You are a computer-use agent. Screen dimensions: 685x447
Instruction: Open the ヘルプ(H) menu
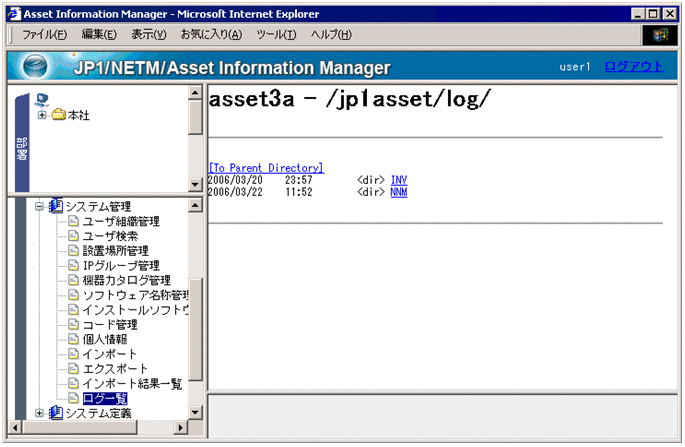pos(331,34)
